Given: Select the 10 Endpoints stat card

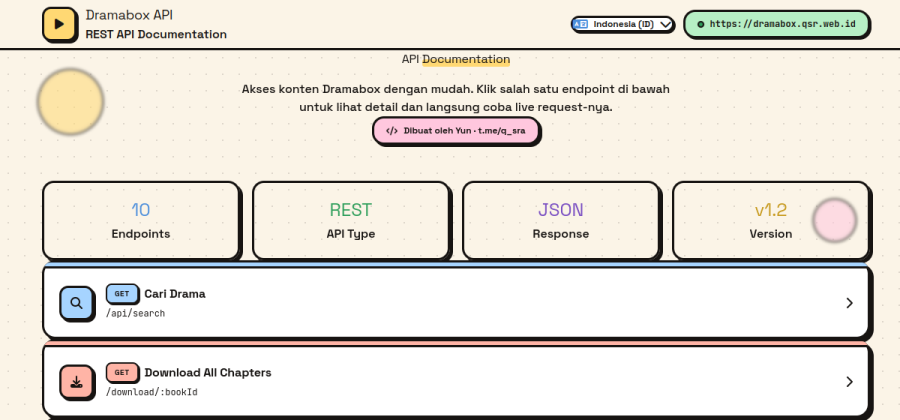Looking at the screenshot, I should (141, 220).
